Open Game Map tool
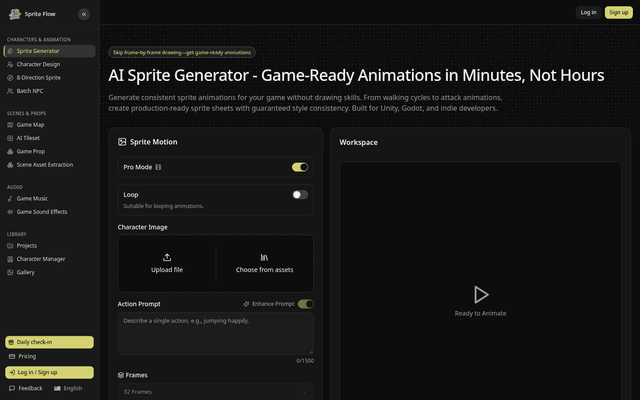 click(49, 125)
